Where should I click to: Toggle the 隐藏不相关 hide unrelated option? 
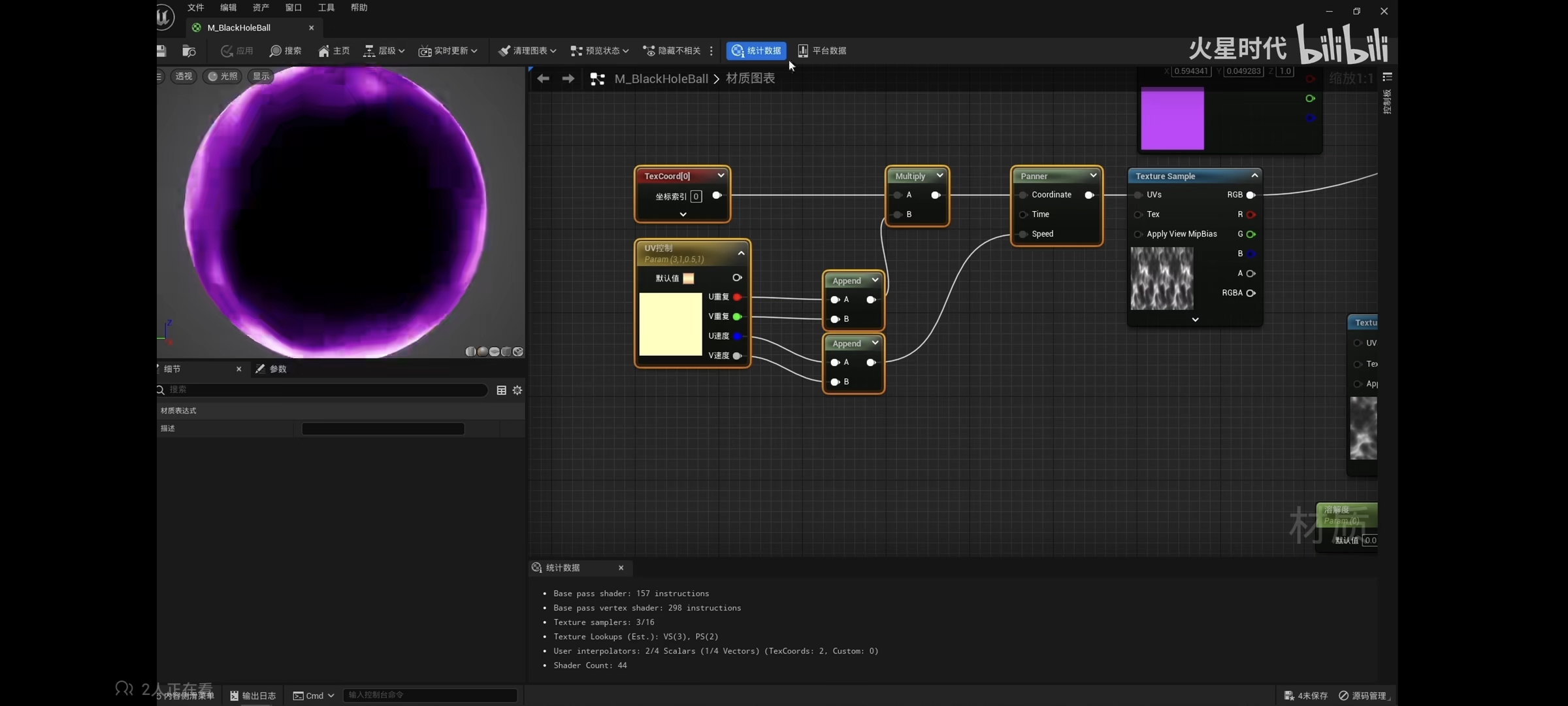click(672, 51)
